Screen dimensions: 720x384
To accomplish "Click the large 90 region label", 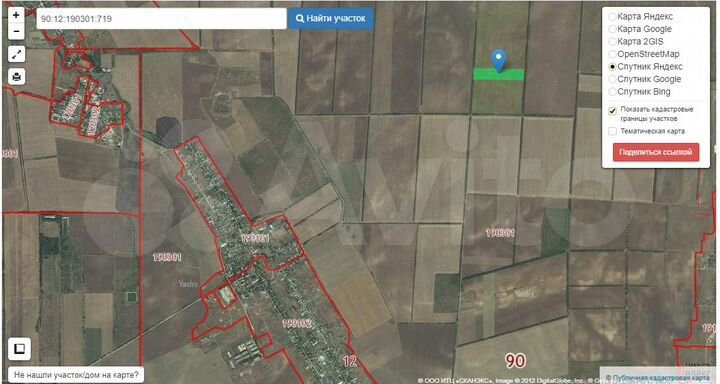I will point(515,361).
